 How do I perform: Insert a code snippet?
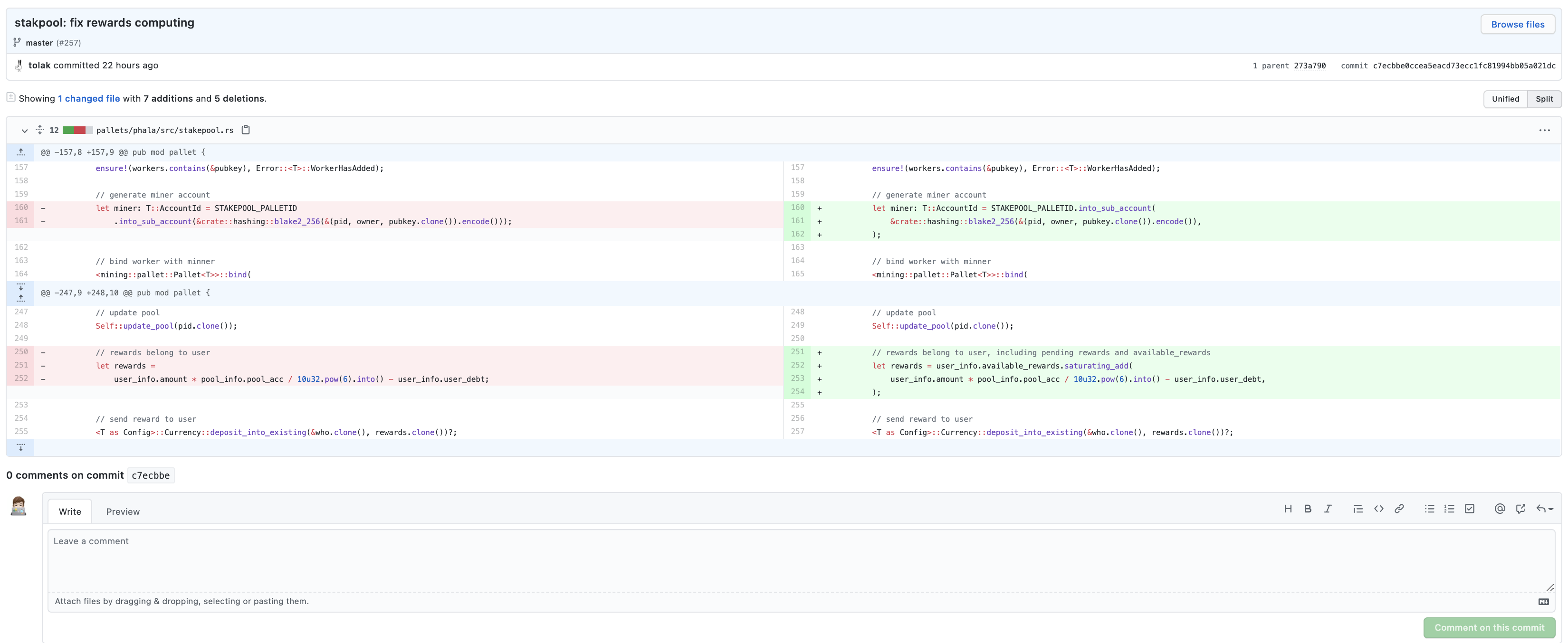point(1379,509)
